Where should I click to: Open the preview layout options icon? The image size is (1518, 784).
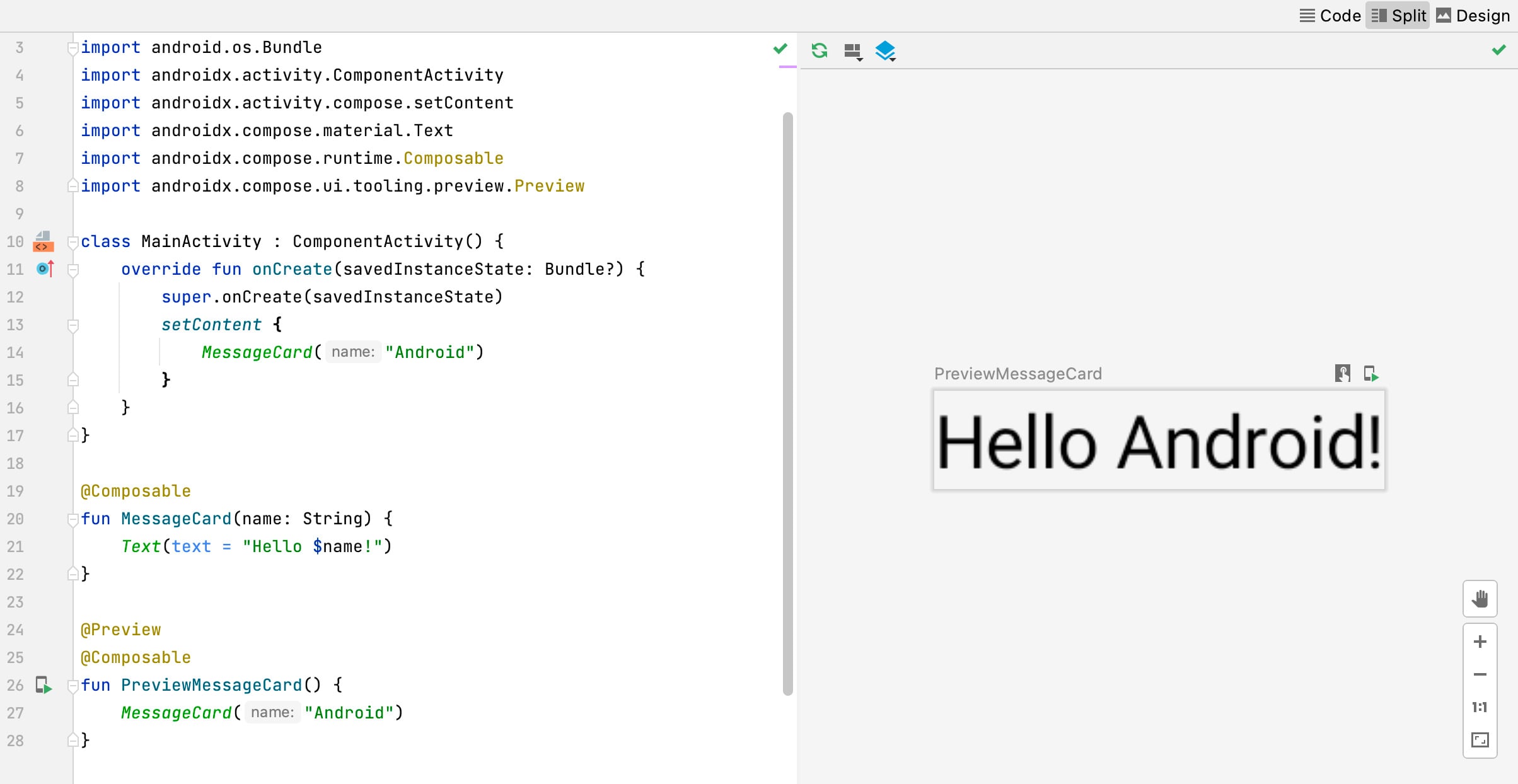tap(852, 51)
